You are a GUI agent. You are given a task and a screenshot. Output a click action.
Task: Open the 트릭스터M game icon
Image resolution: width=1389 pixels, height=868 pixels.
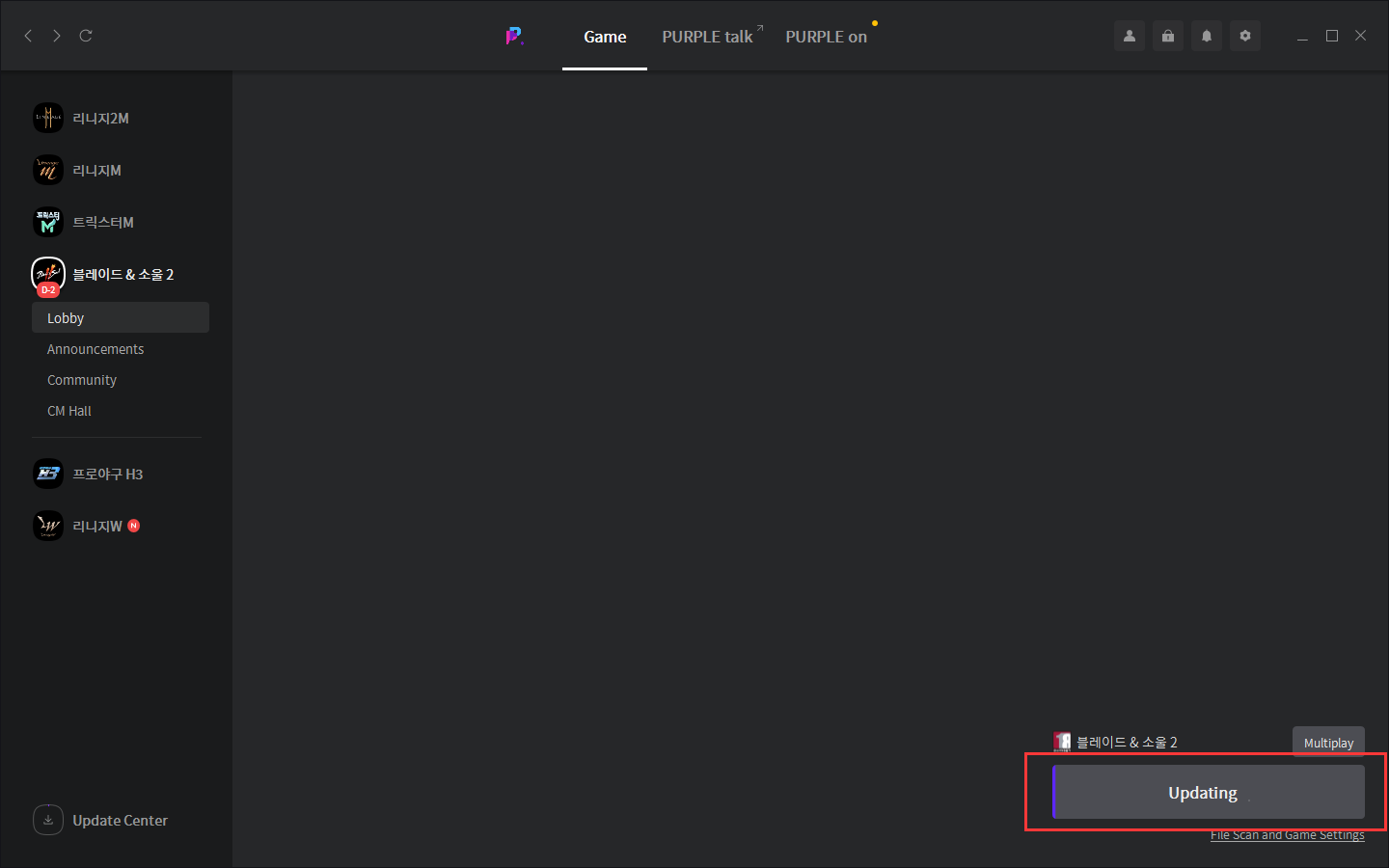[x=48, y=222]
